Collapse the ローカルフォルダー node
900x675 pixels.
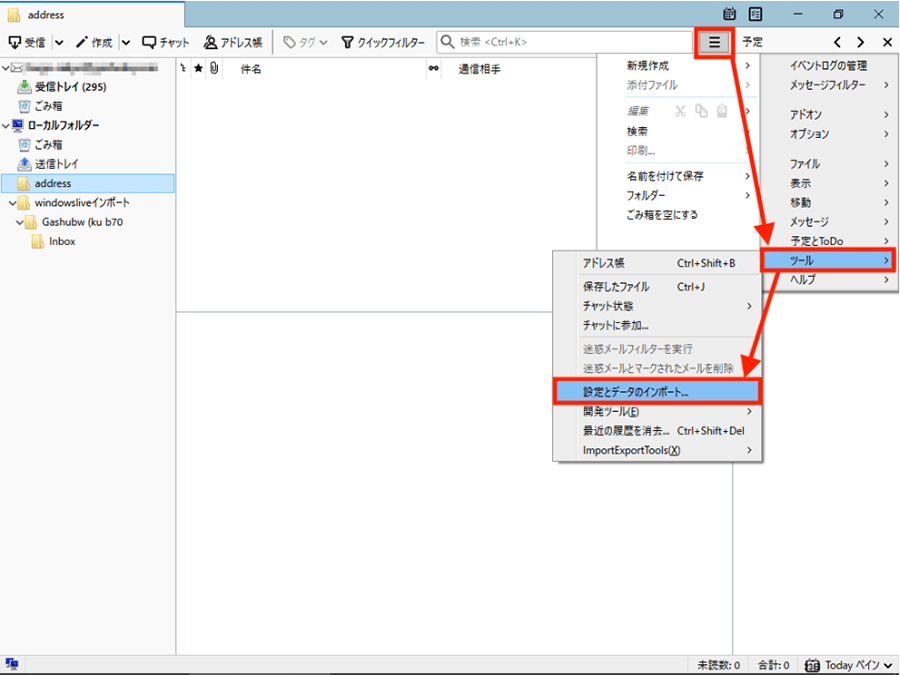coord(6,125)
